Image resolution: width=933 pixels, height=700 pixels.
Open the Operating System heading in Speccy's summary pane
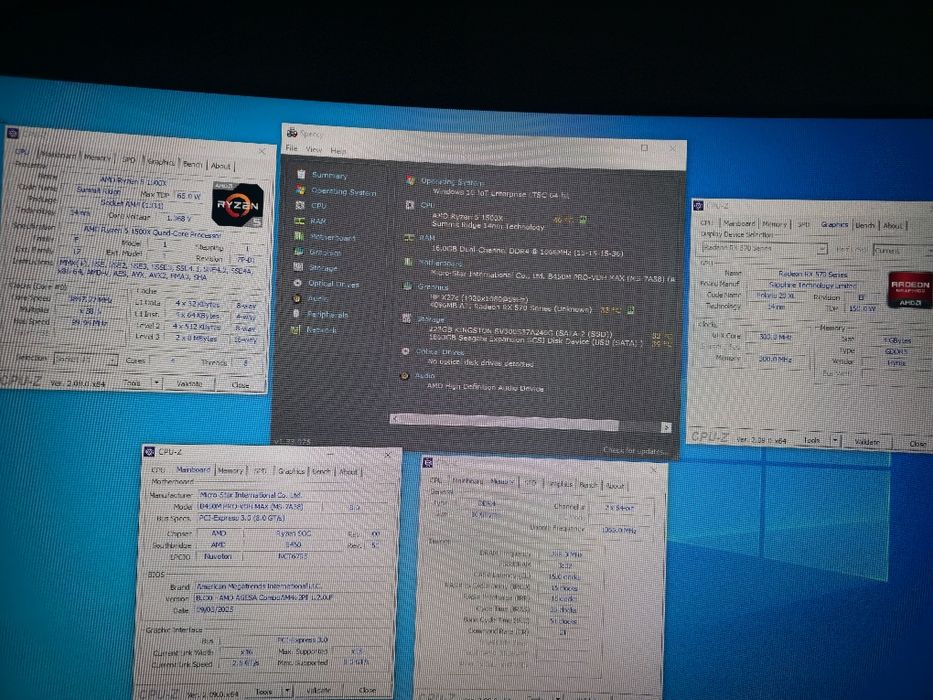[x=452, y=182]
